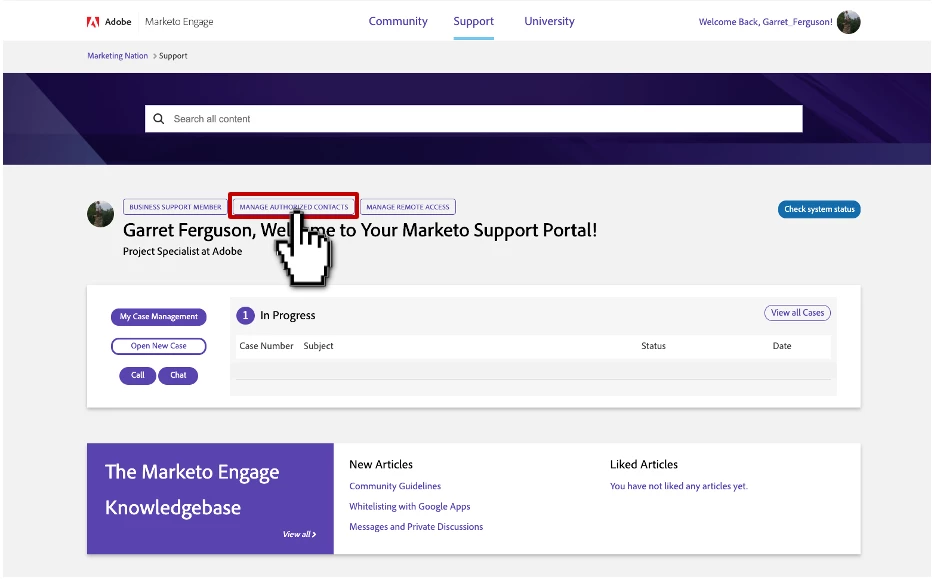The height and width of the screenshot is (579, 932).
Task: Click 'You have not liked any articles yet.'
Action: click(679, 486)
